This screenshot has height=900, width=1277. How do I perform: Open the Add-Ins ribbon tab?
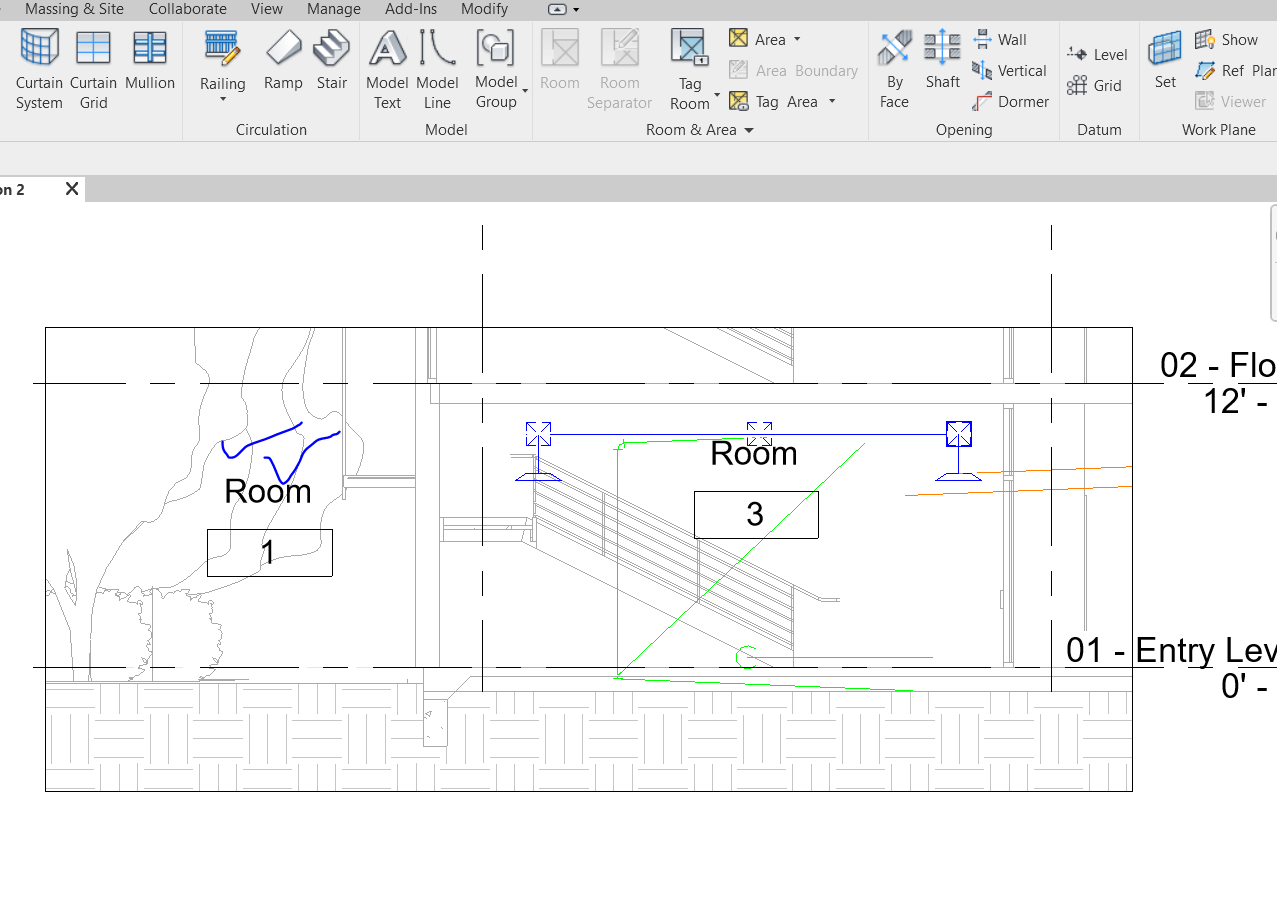[x=411, y=9]
